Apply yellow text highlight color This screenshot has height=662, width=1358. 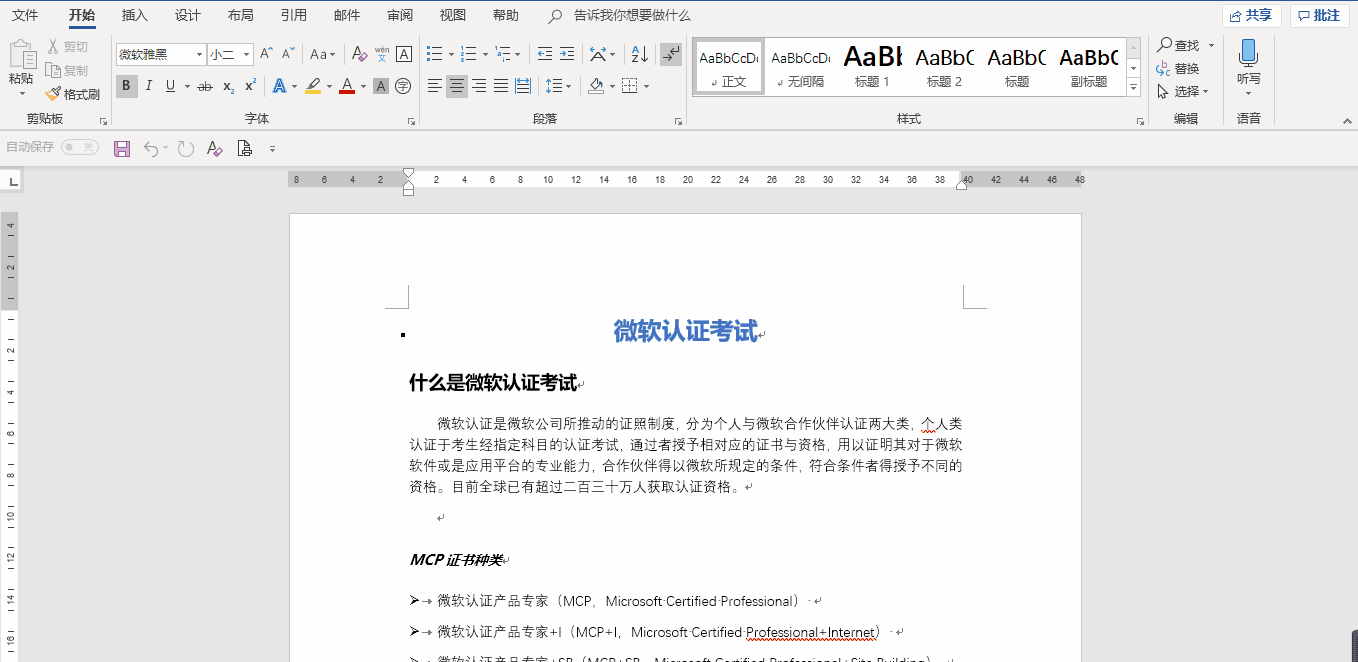pyautogui.click(x=313, y=87)
